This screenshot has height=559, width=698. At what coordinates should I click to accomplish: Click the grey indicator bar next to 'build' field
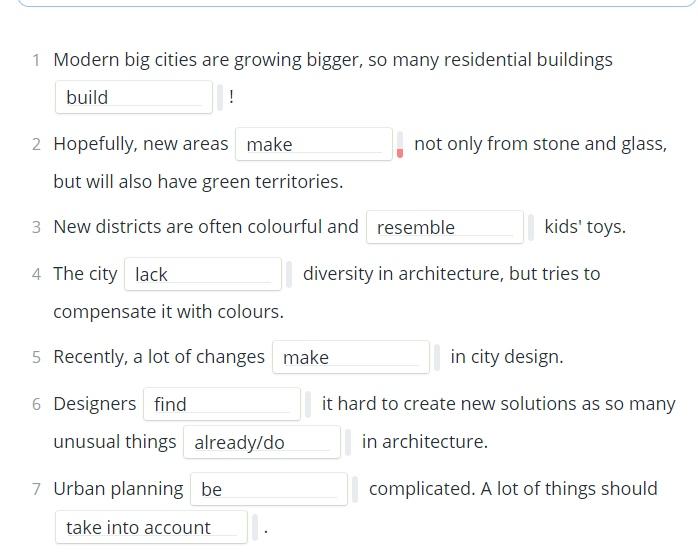pyautogui.click(x=220, y=97)
